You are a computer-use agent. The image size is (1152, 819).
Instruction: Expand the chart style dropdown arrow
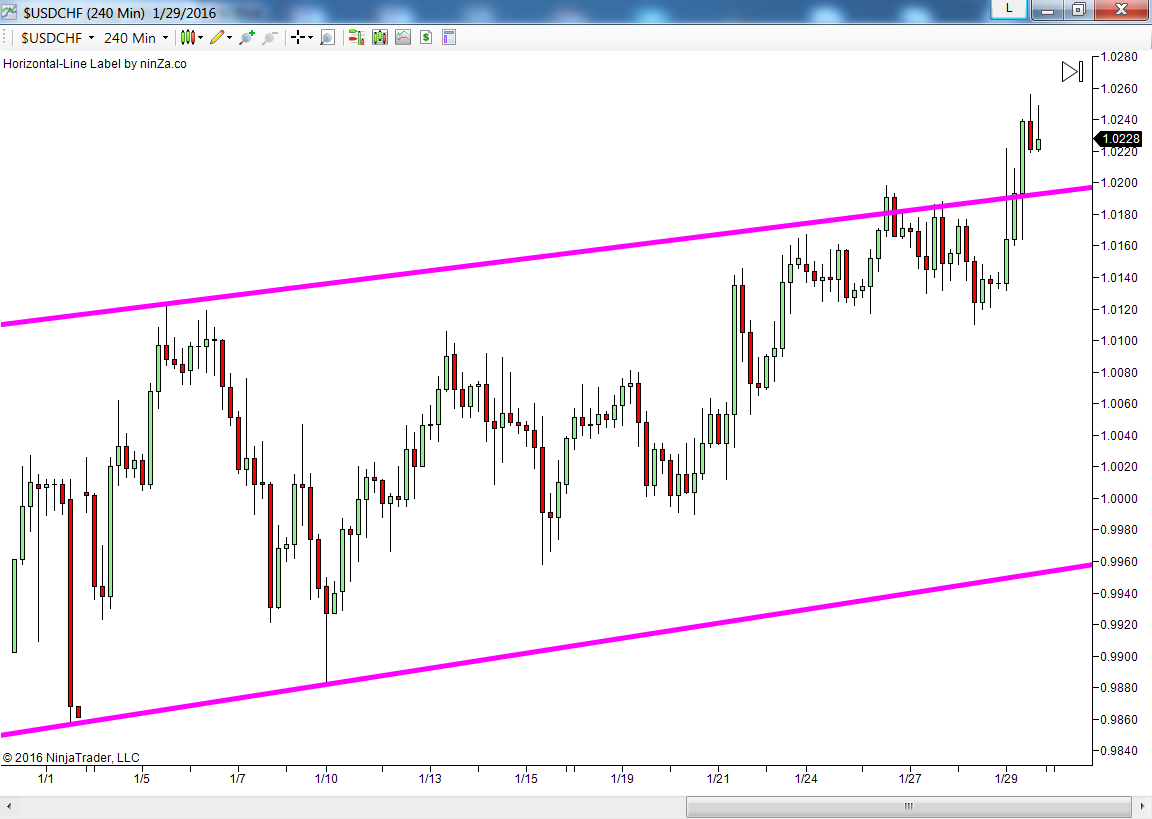click(201, 38)
